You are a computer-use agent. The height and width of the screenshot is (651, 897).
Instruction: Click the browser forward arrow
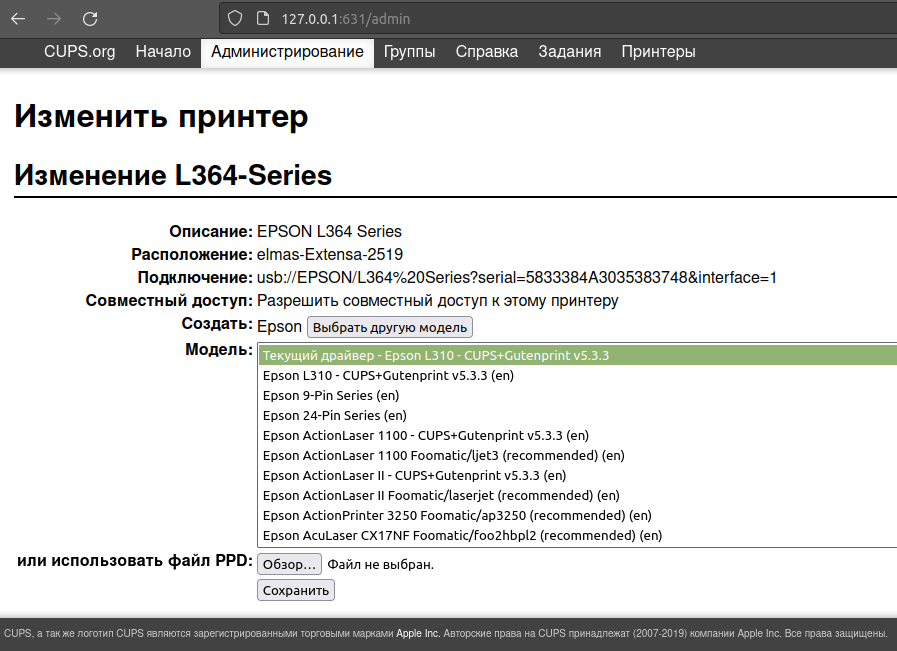tap(54, 19)
